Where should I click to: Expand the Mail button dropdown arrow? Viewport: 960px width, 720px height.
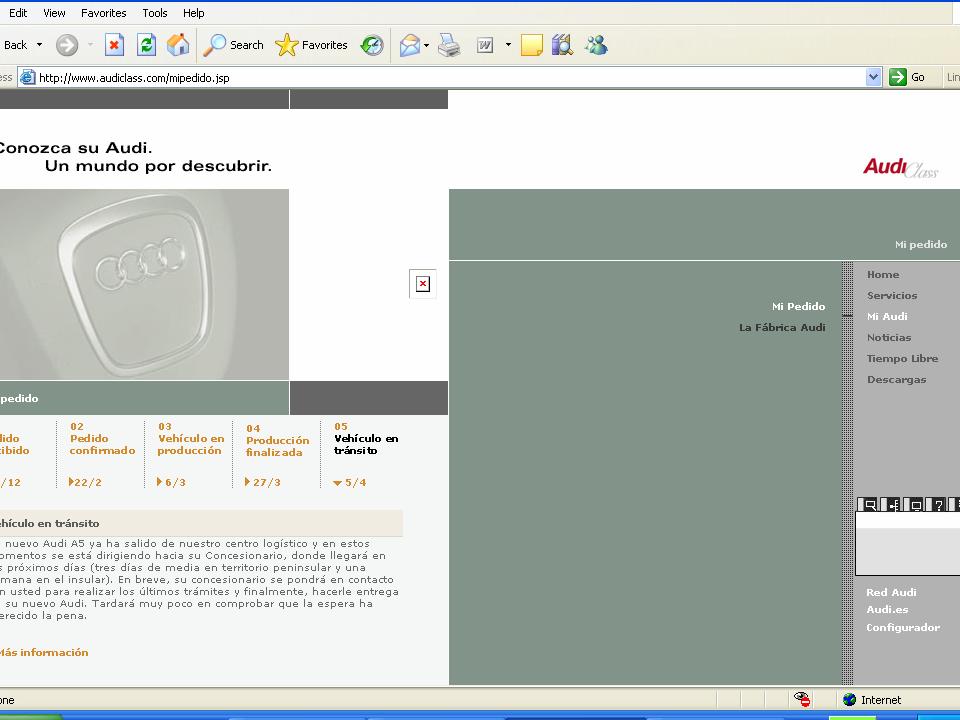[x=427, y=45]
